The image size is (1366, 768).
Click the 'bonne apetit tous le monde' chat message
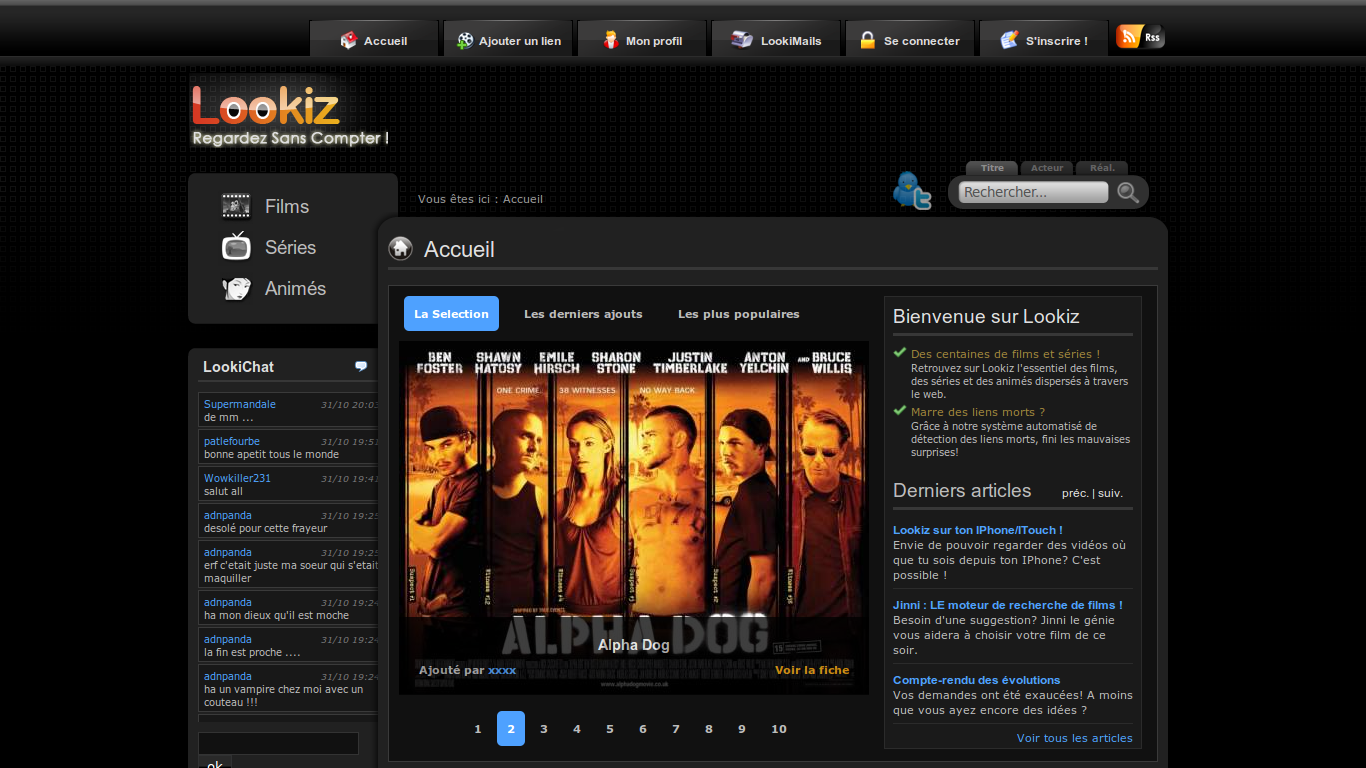click(x=271, y=454)
